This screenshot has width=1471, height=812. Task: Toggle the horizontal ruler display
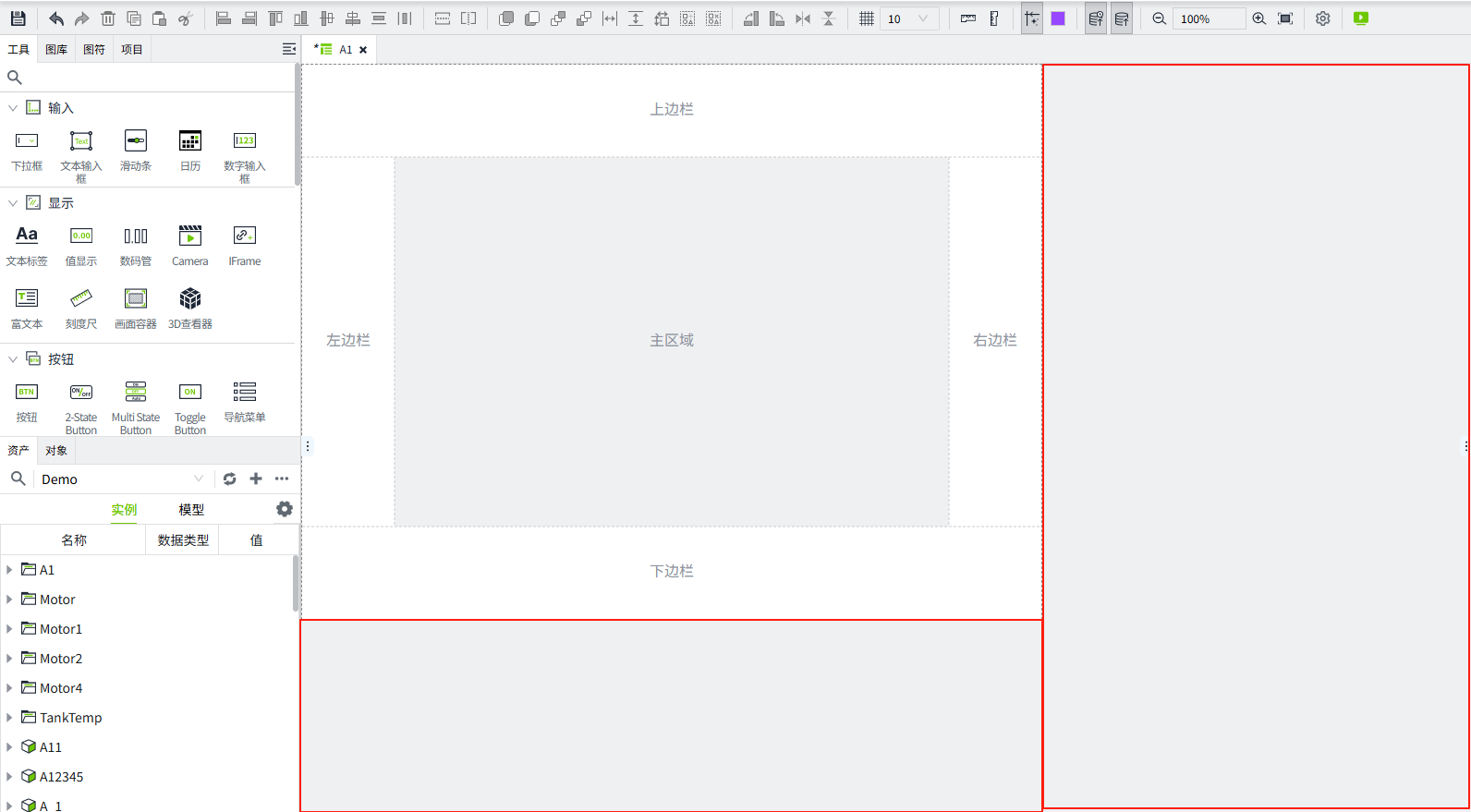[967, 18]
